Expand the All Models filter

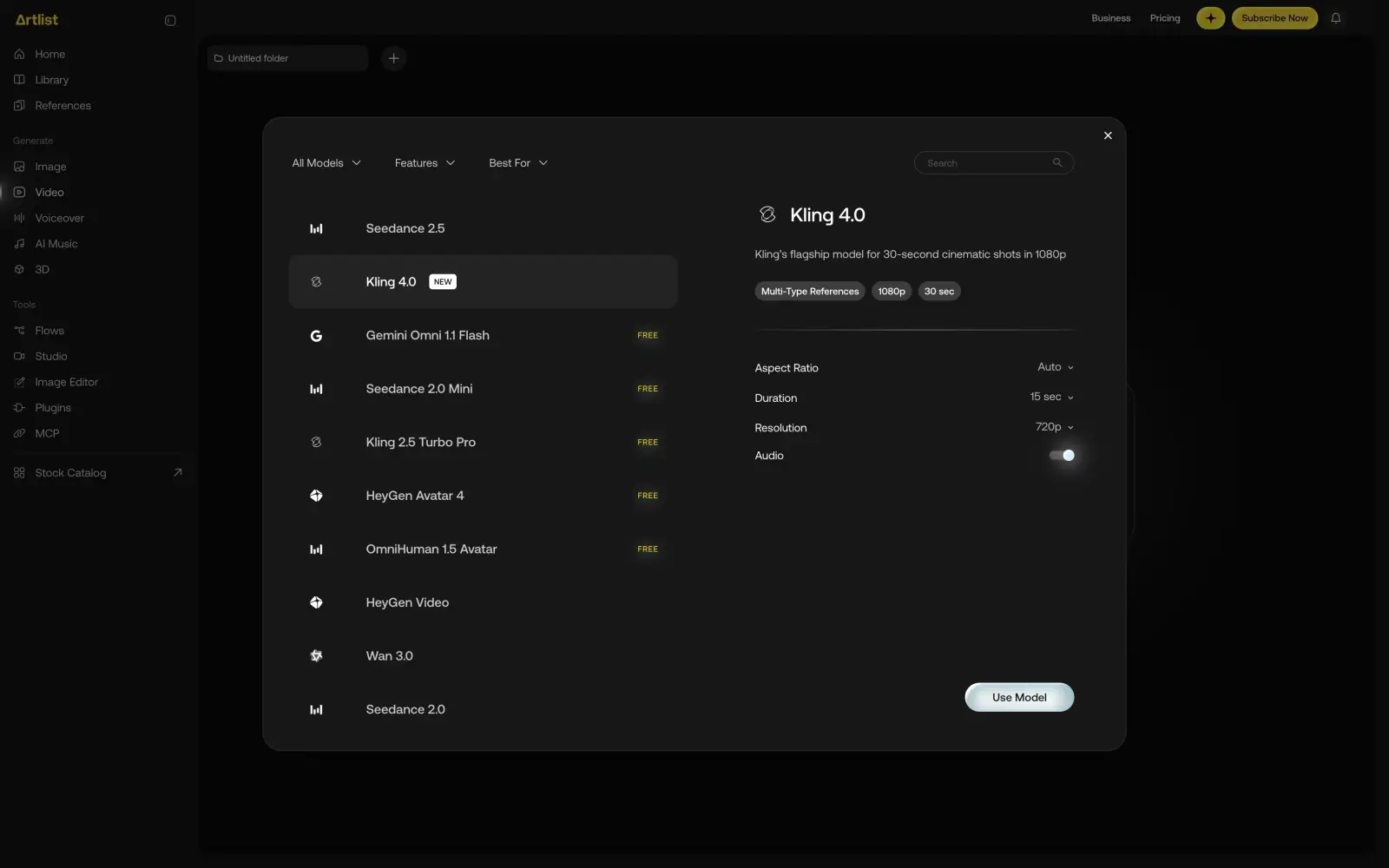point(326,163)
